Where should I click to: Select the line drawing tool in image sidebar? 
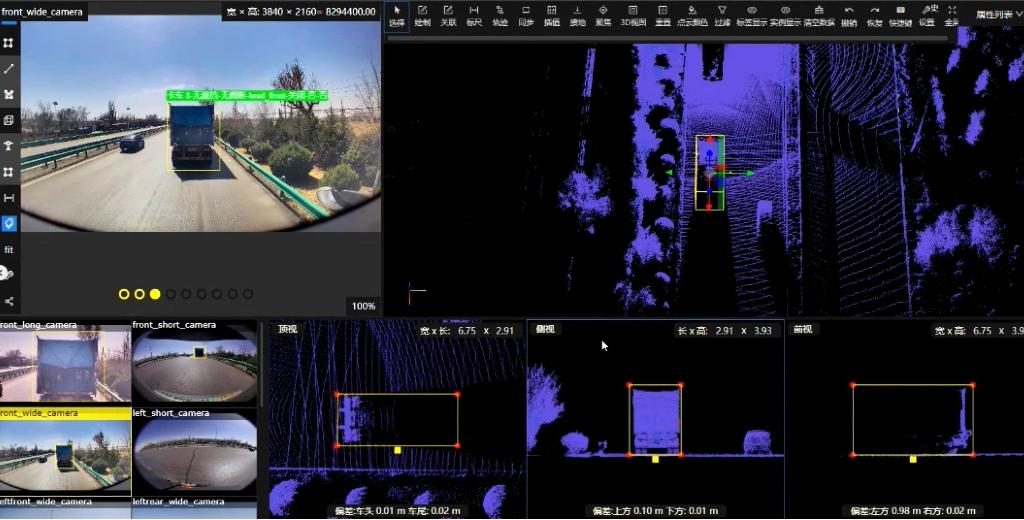8,69
